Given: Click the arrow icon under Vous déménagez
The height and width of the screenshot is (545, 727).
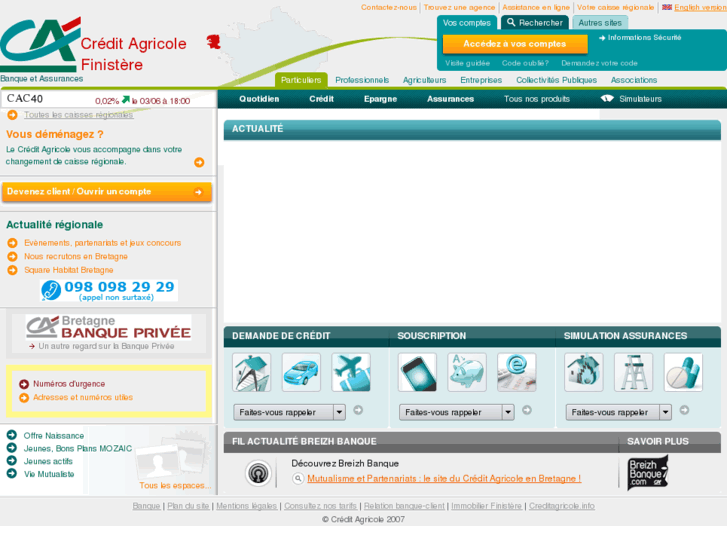Looking at the screenshot, I should 199,162.
